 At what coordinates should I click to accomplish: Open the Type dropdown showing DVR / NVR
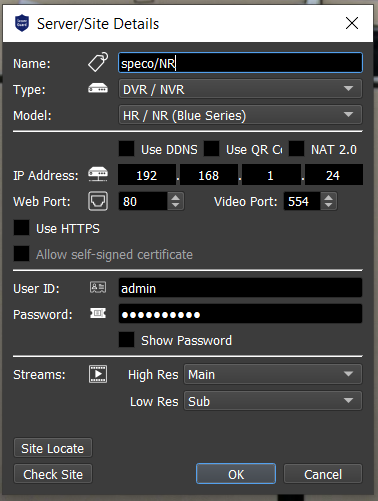click(x=240, y=89)
